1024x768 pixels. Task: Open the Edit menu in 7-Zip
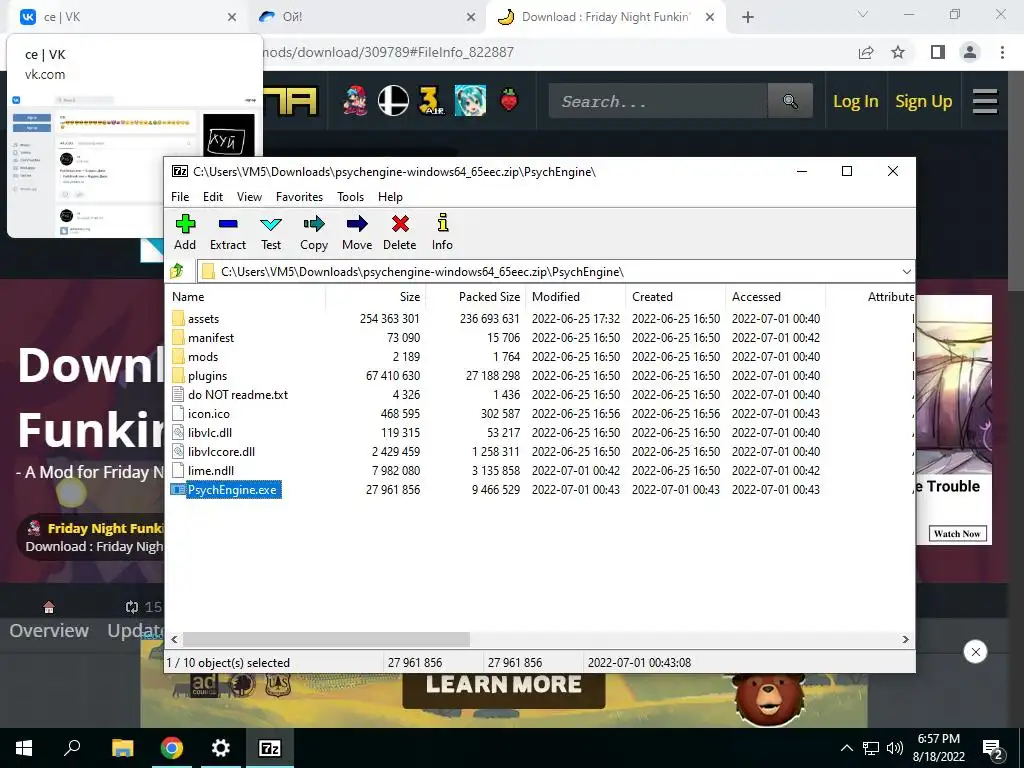[x=213, y=197]
